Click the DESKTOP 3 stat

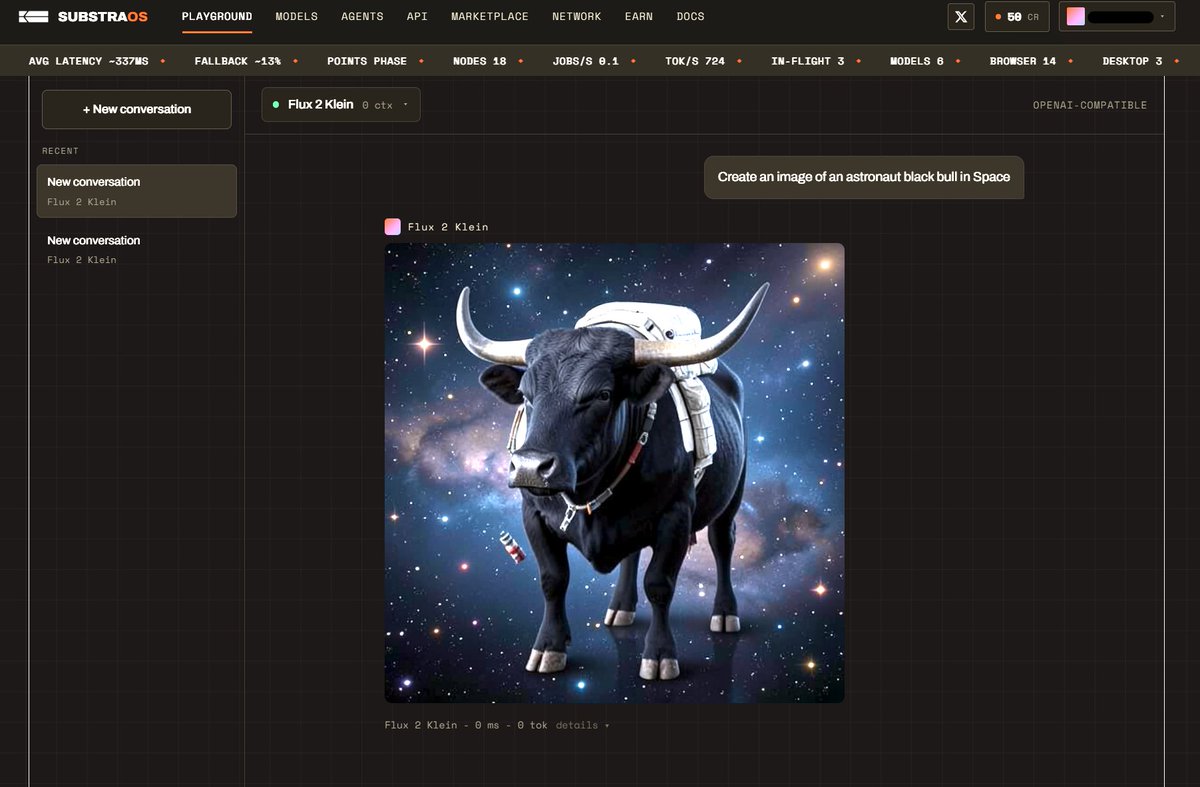(x=1133, y=61)
